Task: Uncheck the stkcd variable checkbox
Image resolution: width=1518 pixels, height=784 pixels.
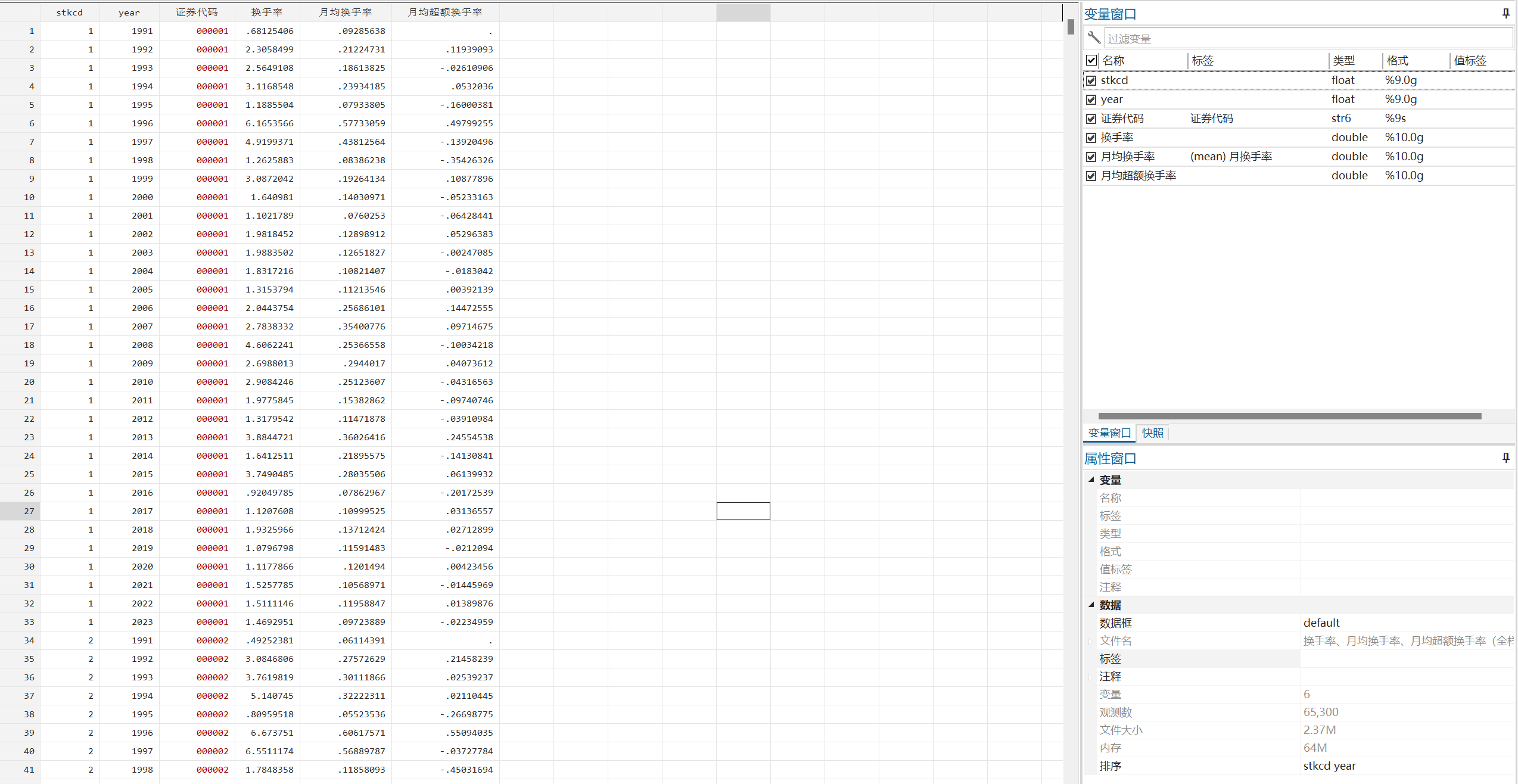Action: pos(1091,80)
